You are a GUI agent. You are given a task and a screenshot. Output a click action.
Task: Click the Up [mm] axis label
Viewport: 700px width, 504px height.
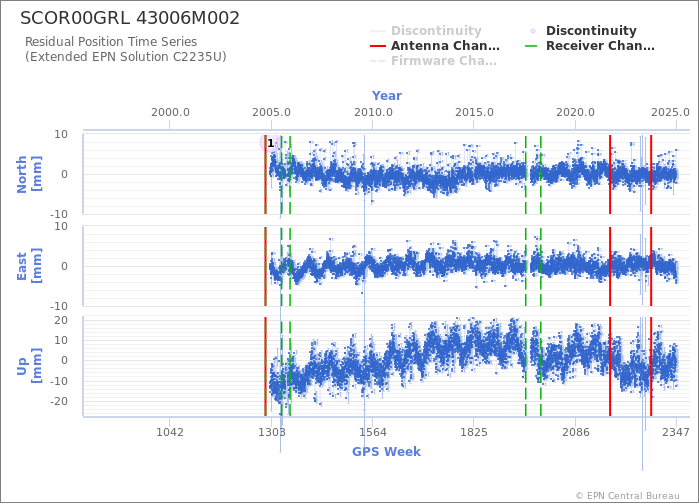click(29, 366)
